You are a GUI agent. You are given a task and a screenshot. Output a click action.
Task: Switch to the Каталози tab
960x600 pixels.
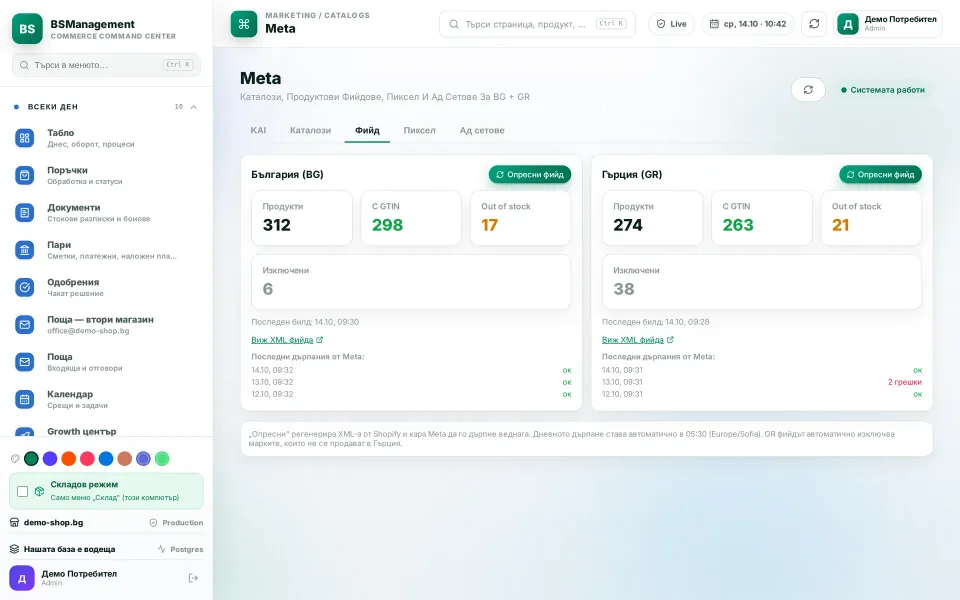pyautogui.click(x=310, y=130)
